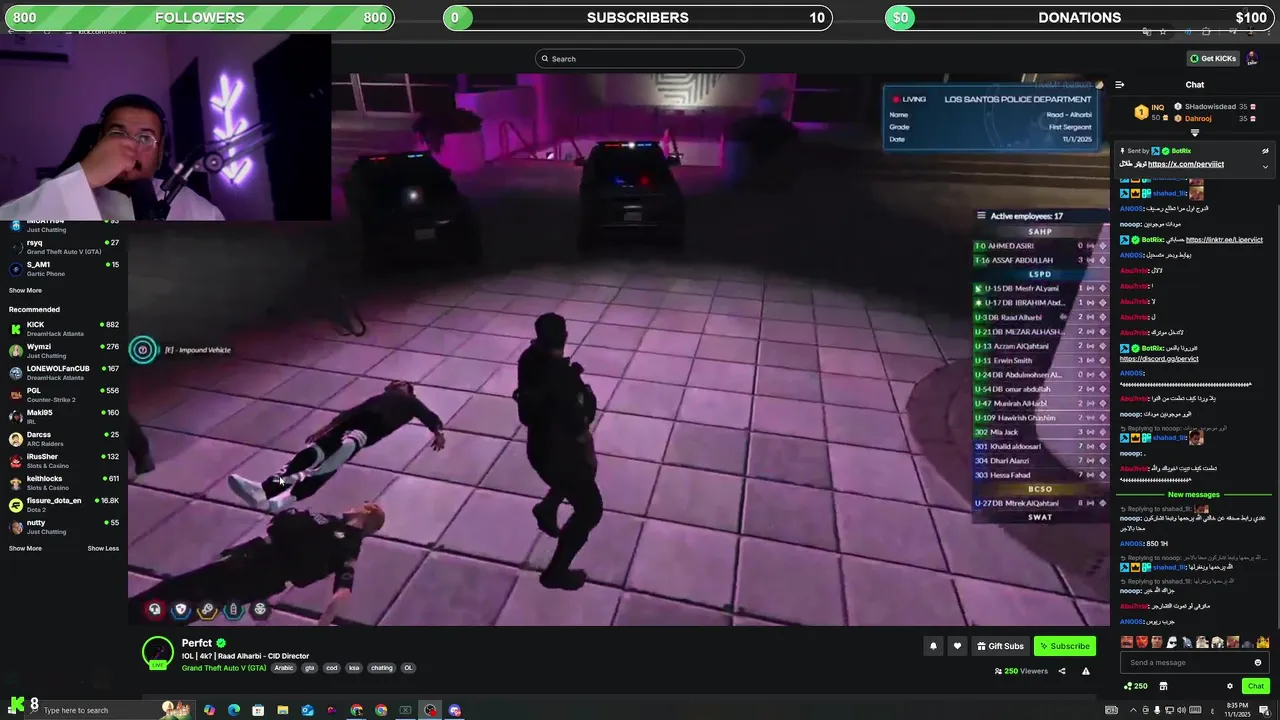Open recommended channel LONEWOLFanCUB
Screen dimensions: 1280x720
tap(64, 372)
